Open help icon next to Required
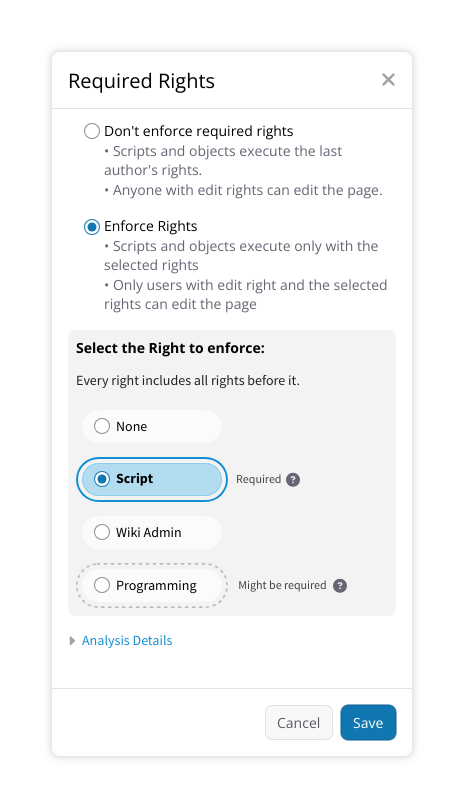Viewport: 464px width, 808px height. (x=293, y=480)
